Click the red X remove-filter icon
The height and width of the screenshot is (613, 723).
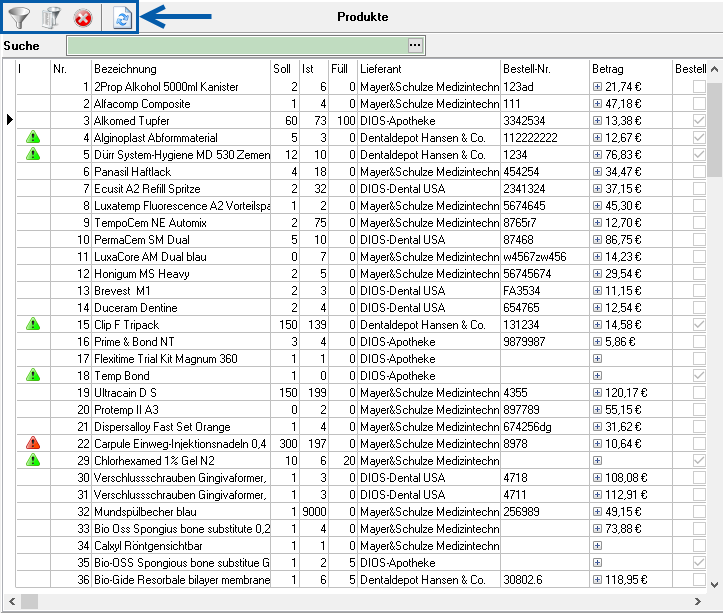pyautogui.click(x=83, y=18)
